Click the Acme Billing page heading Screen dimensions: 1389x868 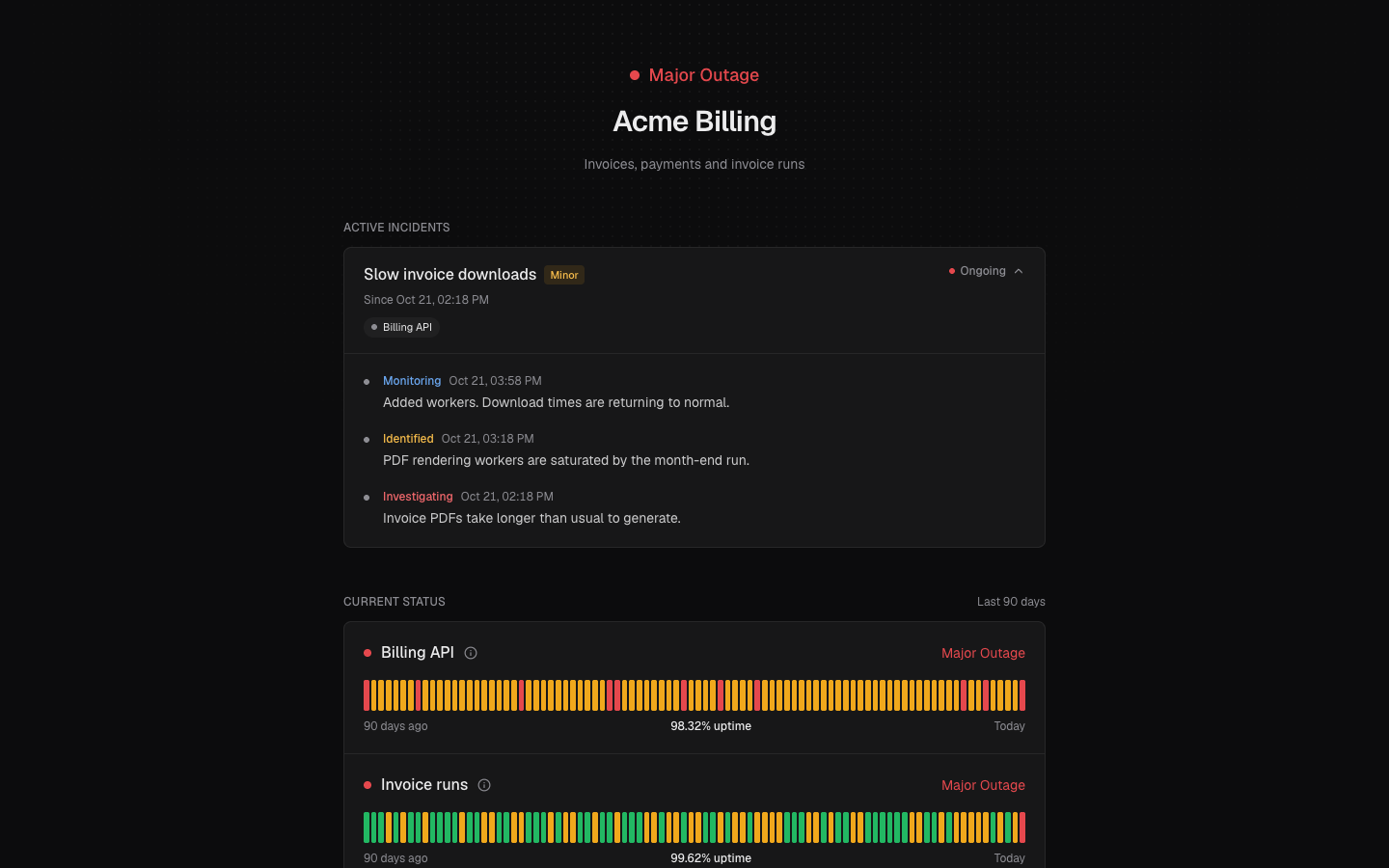pos(694,122)
